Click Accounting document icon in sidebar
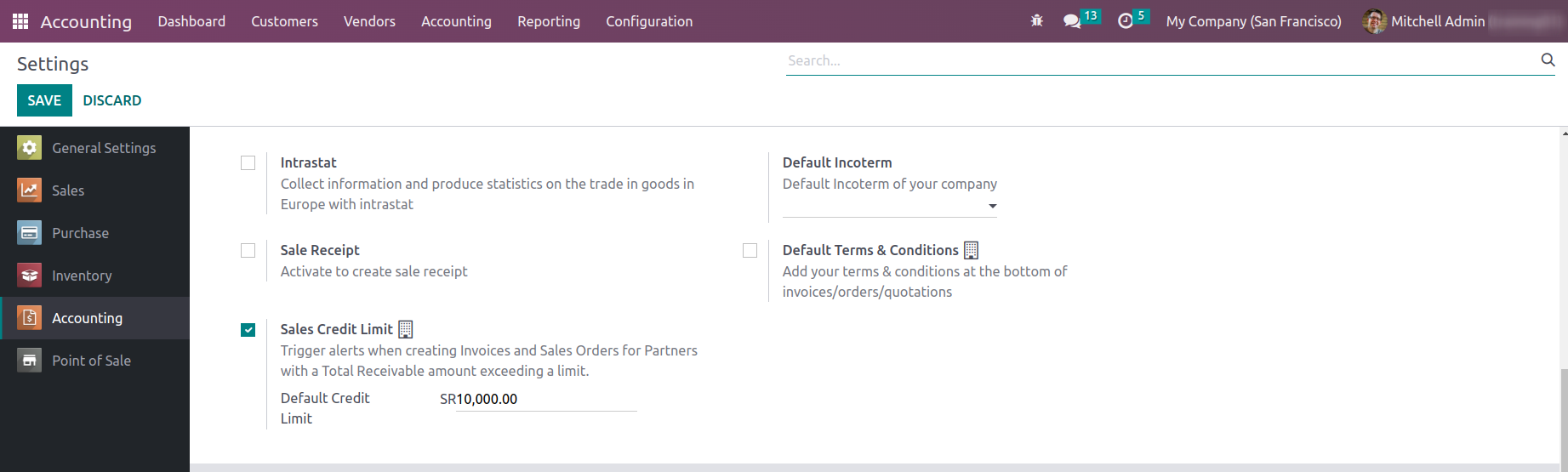 (29, 318)
